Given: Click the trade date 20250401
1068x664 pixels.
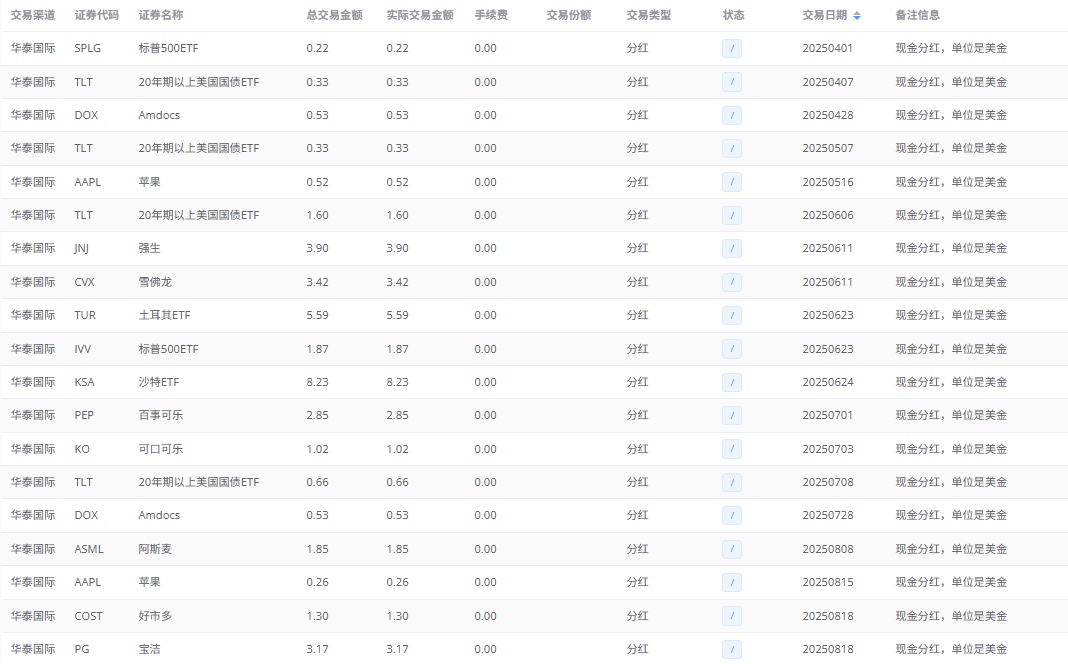Looking at the screenshot, I should (x=828, y=48).
